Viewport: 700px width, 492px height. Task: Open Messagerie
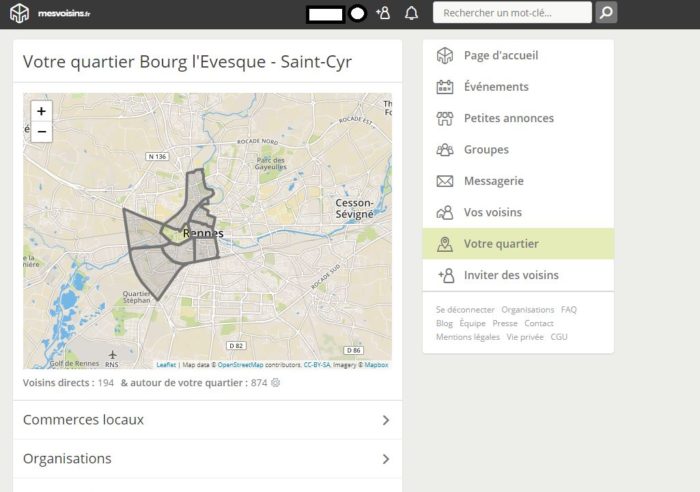(493, 181)
